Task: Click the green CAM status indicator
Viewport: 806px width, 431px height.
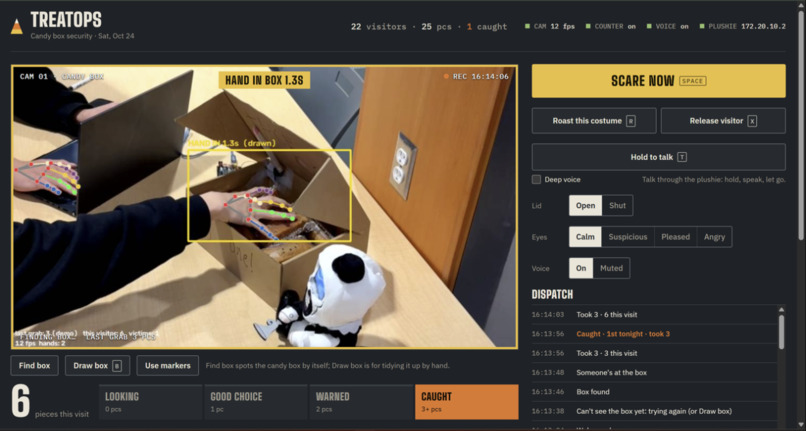Action: (527, 26)
